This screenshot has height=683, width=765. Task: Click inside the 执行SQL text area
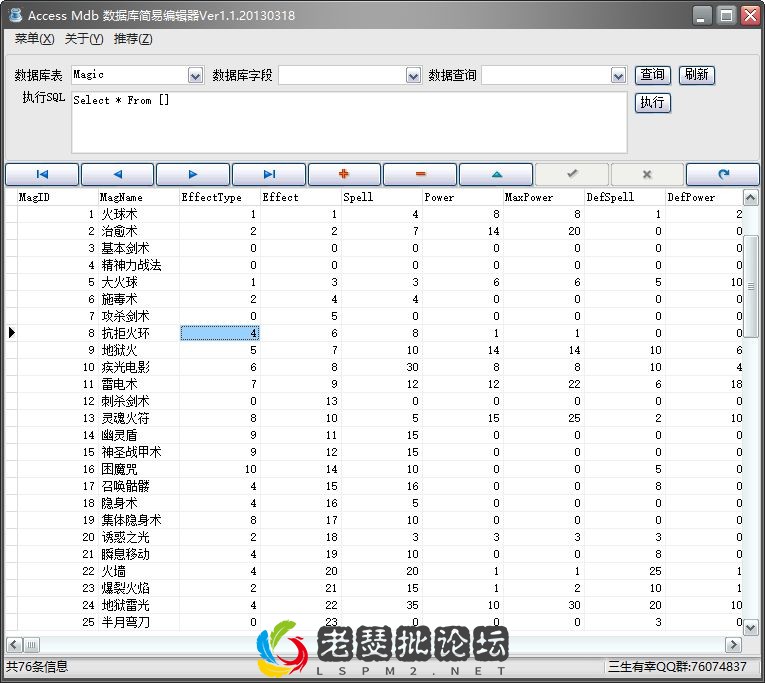coord(349,122)
